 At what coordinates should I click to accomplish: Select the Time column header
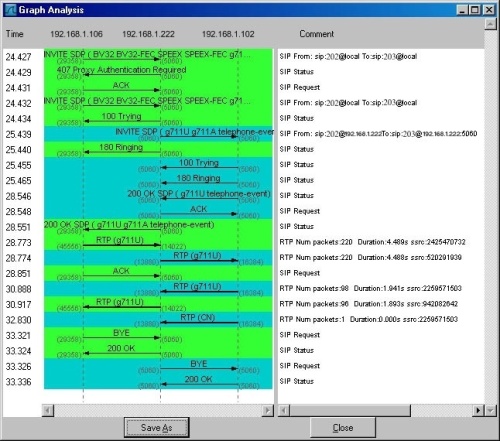coord(15,34)
